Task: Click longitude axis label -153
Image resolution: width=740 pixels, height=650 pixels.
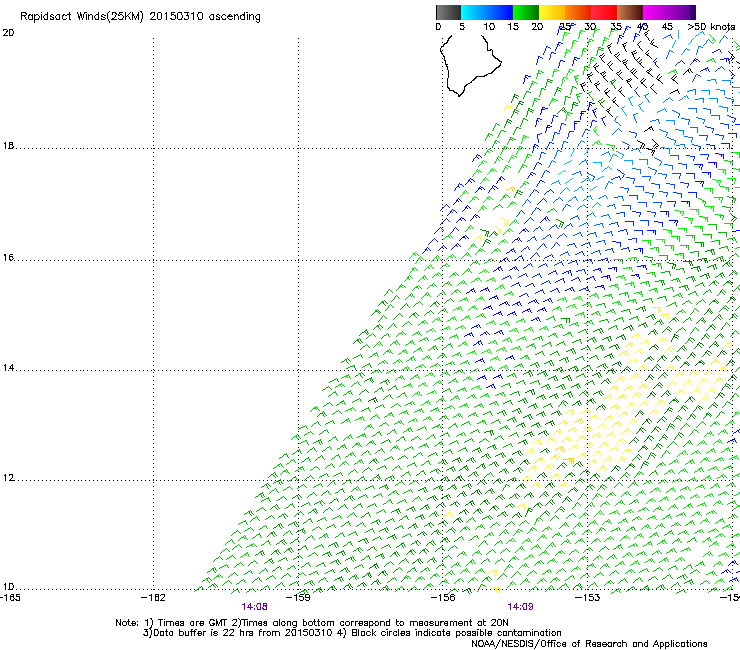Action: [588, 598]
